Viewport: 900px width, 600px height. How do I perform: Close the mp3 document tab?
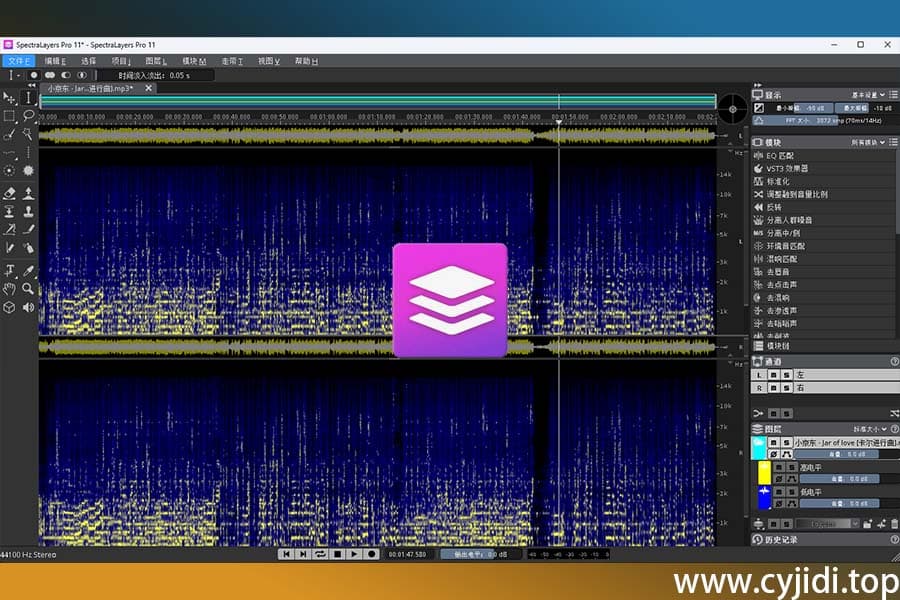click(x=149, y=88)
